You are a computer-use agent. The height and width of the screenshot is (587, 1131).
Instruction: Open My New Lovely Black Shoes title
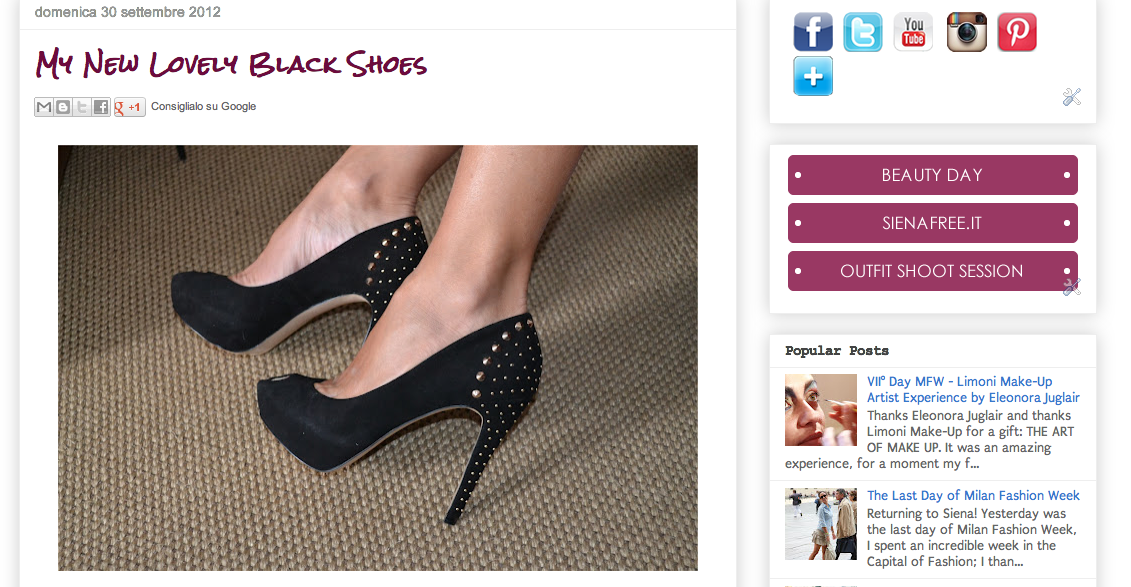(x=231, y=63)
